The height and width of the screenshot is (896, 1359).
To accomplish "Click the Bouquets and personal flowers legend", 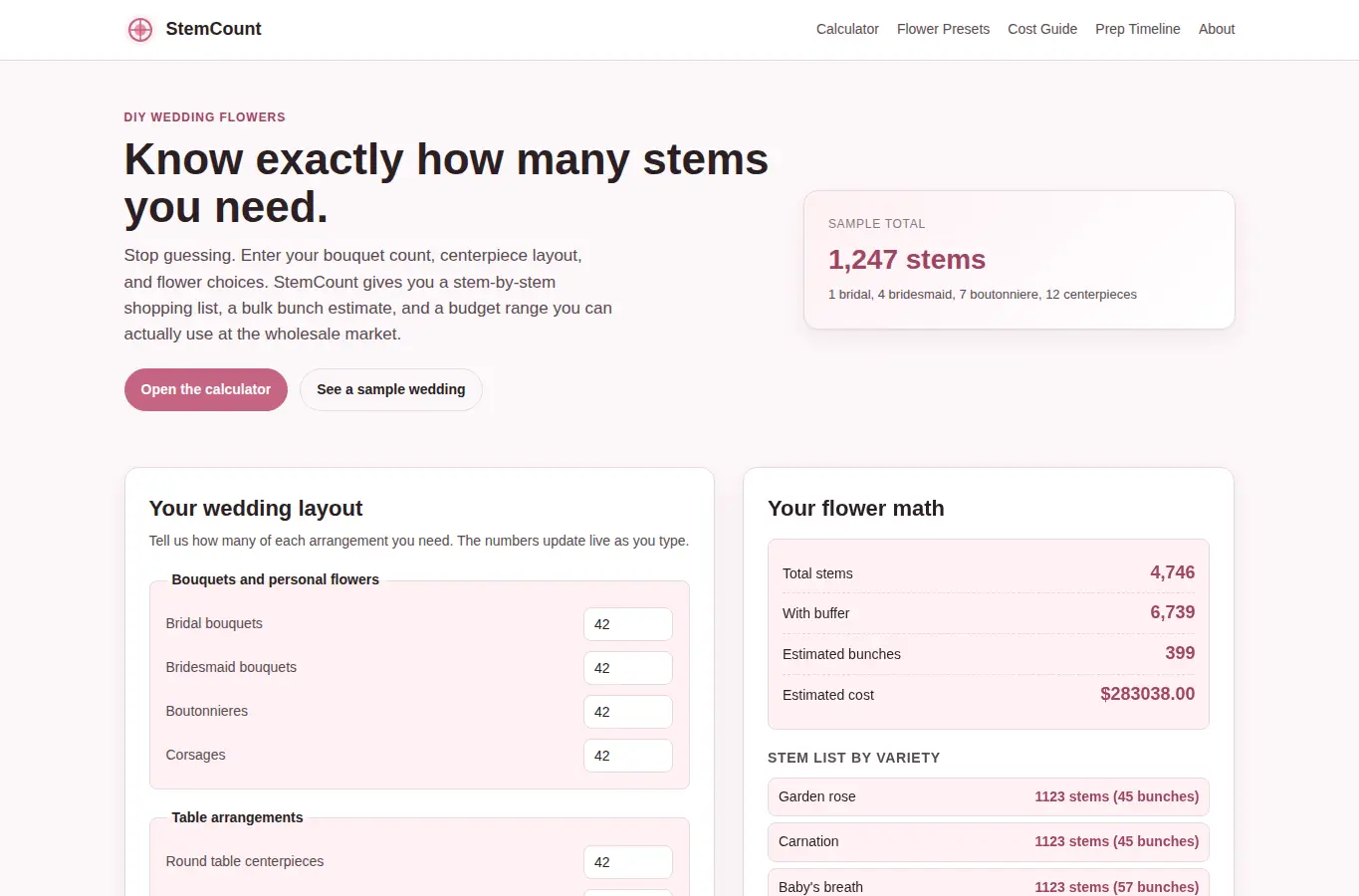I will pyautogui.click(x=276, y=579).
